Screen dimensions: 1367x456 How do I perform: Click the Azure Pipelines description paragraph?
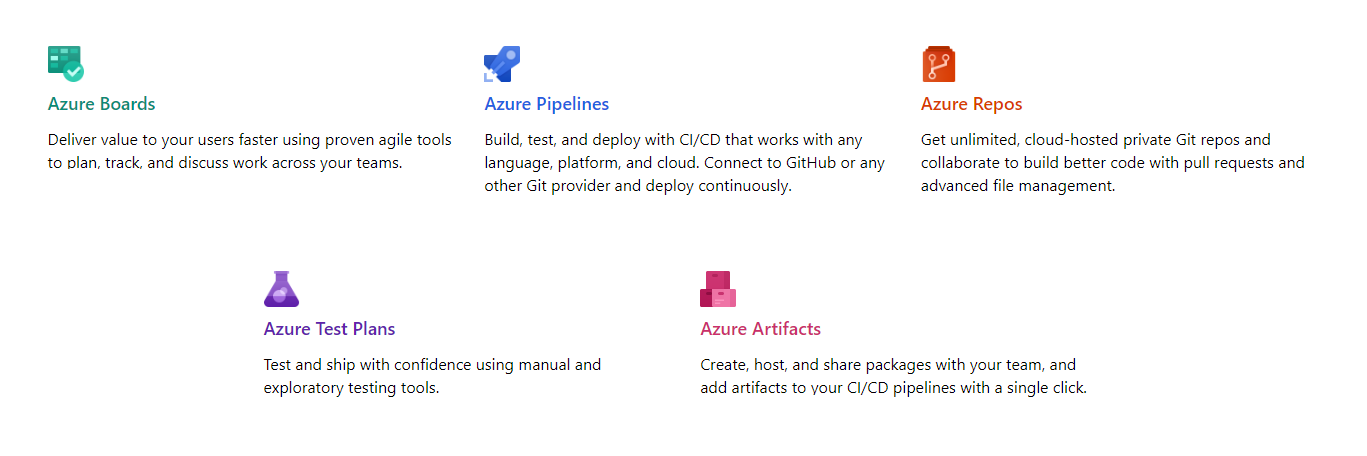coord(685,163)
